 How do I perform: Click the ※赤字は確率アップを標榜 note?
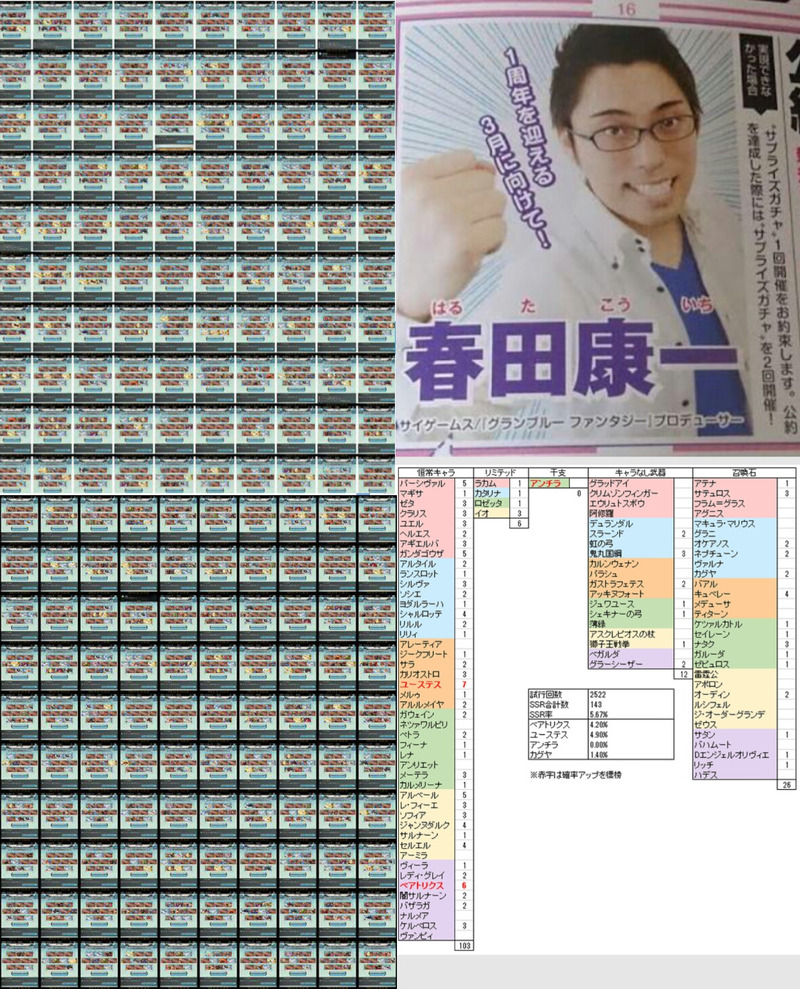(575, 775)
